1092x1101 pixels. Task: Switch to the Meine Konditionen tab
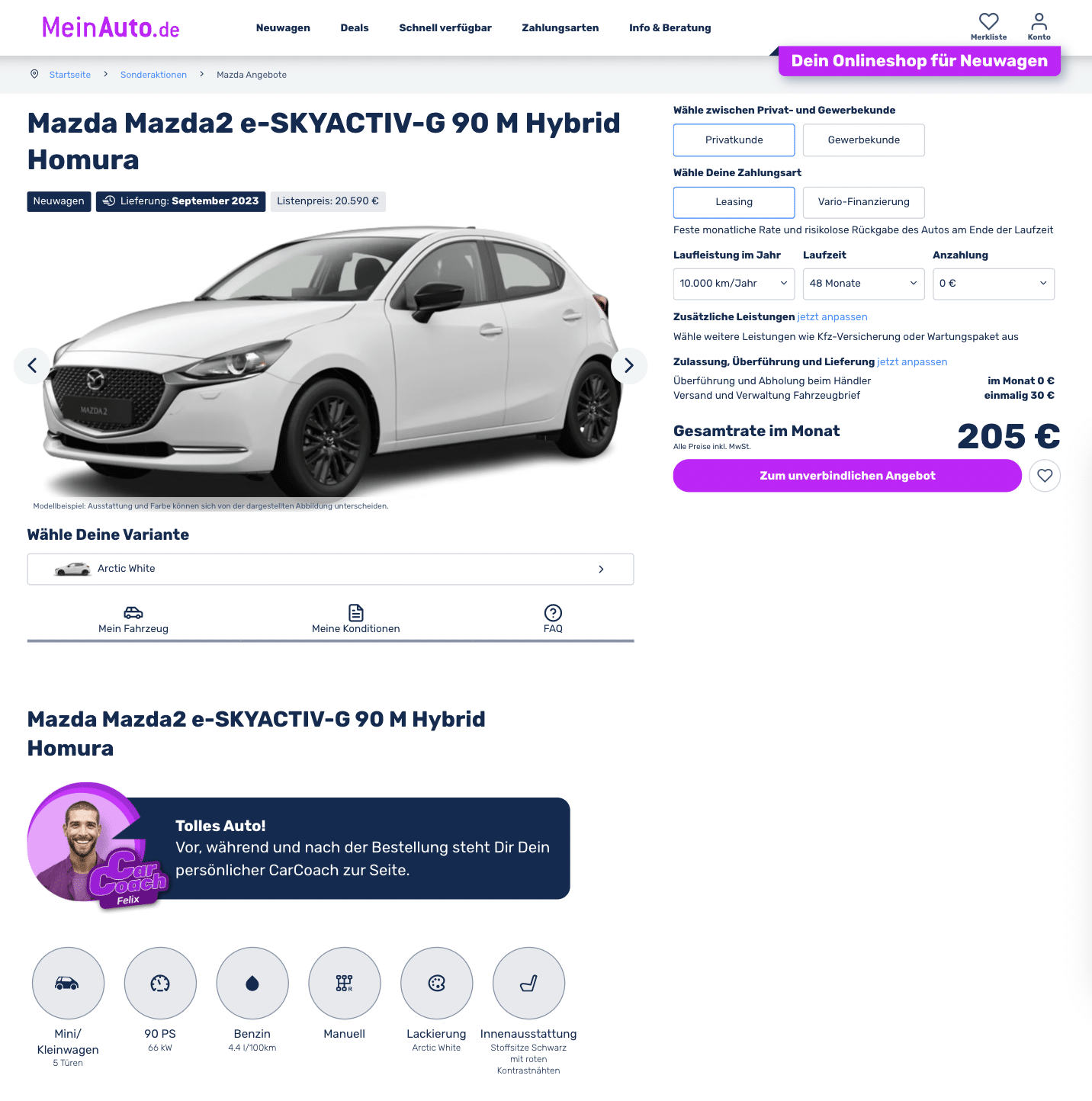pyautogui.click(x=356, y=619)
